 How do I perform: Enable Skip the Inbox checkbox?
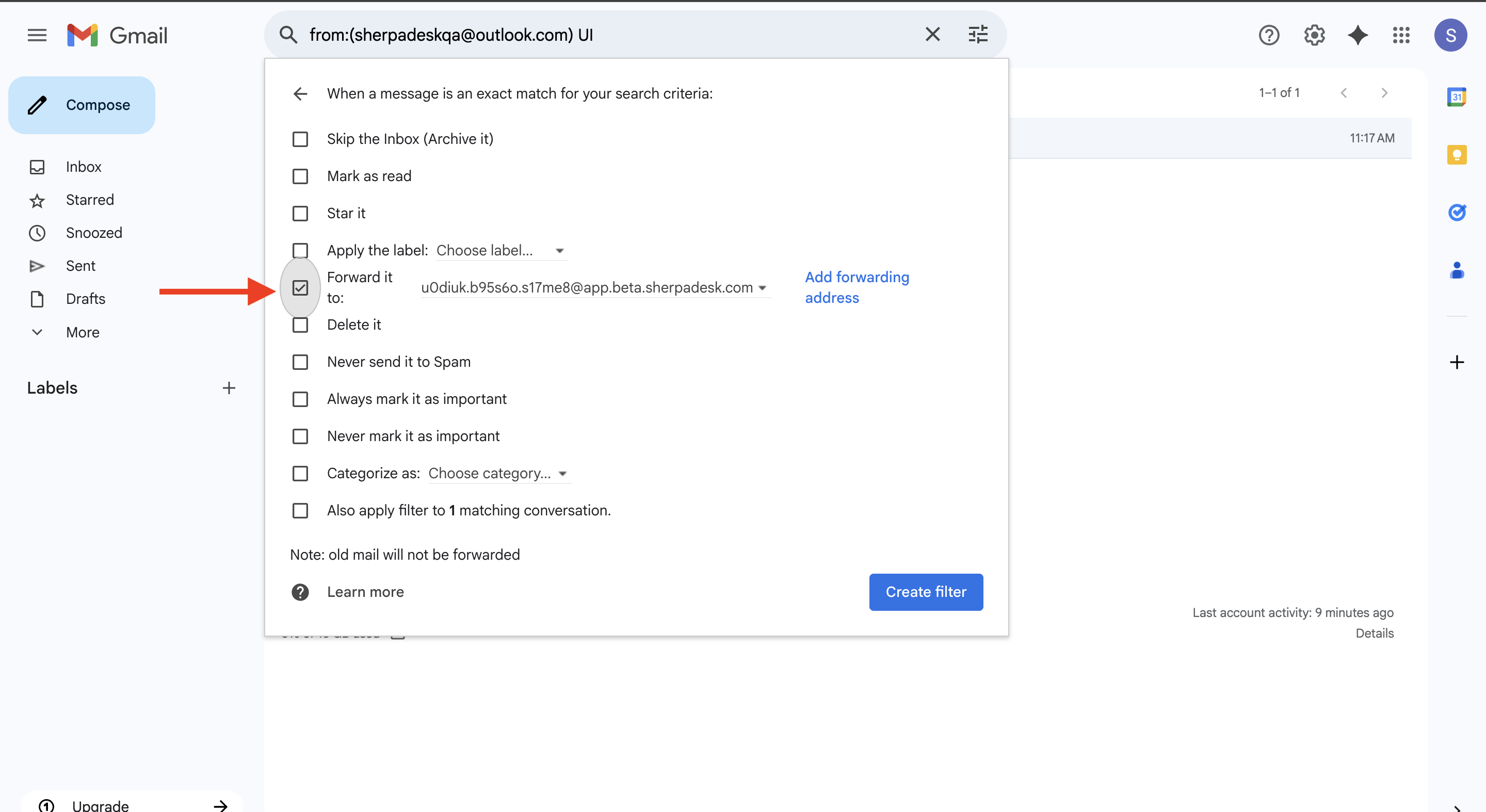(x=300, y=139)
